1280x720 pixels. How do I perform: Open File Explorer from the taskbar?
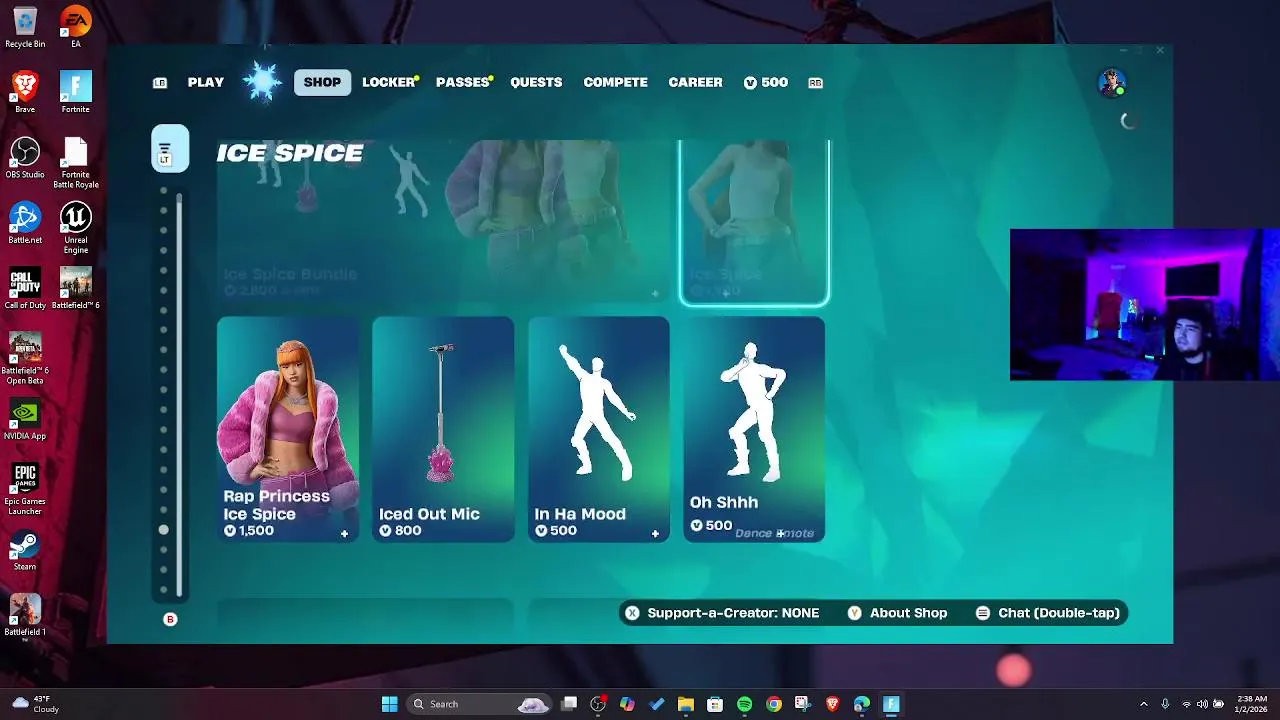tap(686, 704)
